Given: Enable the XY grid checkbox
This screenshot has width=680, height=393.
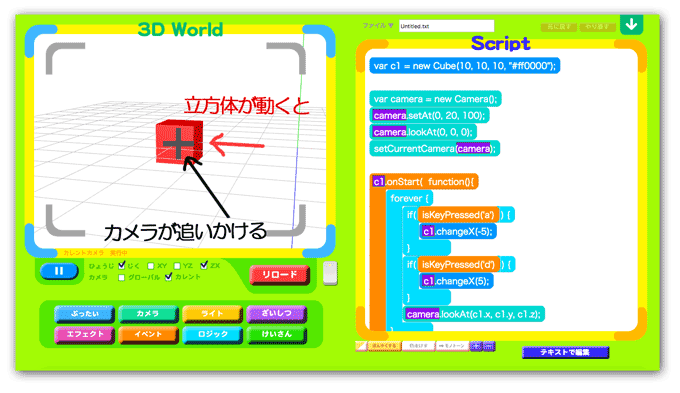Looking at the screenshot, I should click(150, 266).
